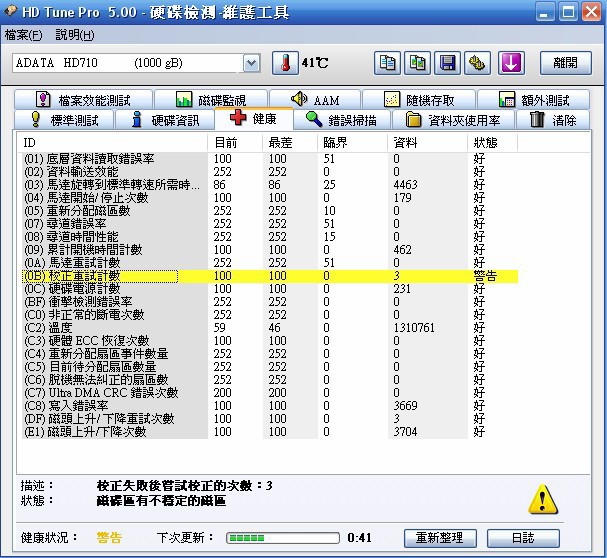Select the (01) 底層資料讀取錯誤率 row

pyautogui.click(x=269, y=159)
